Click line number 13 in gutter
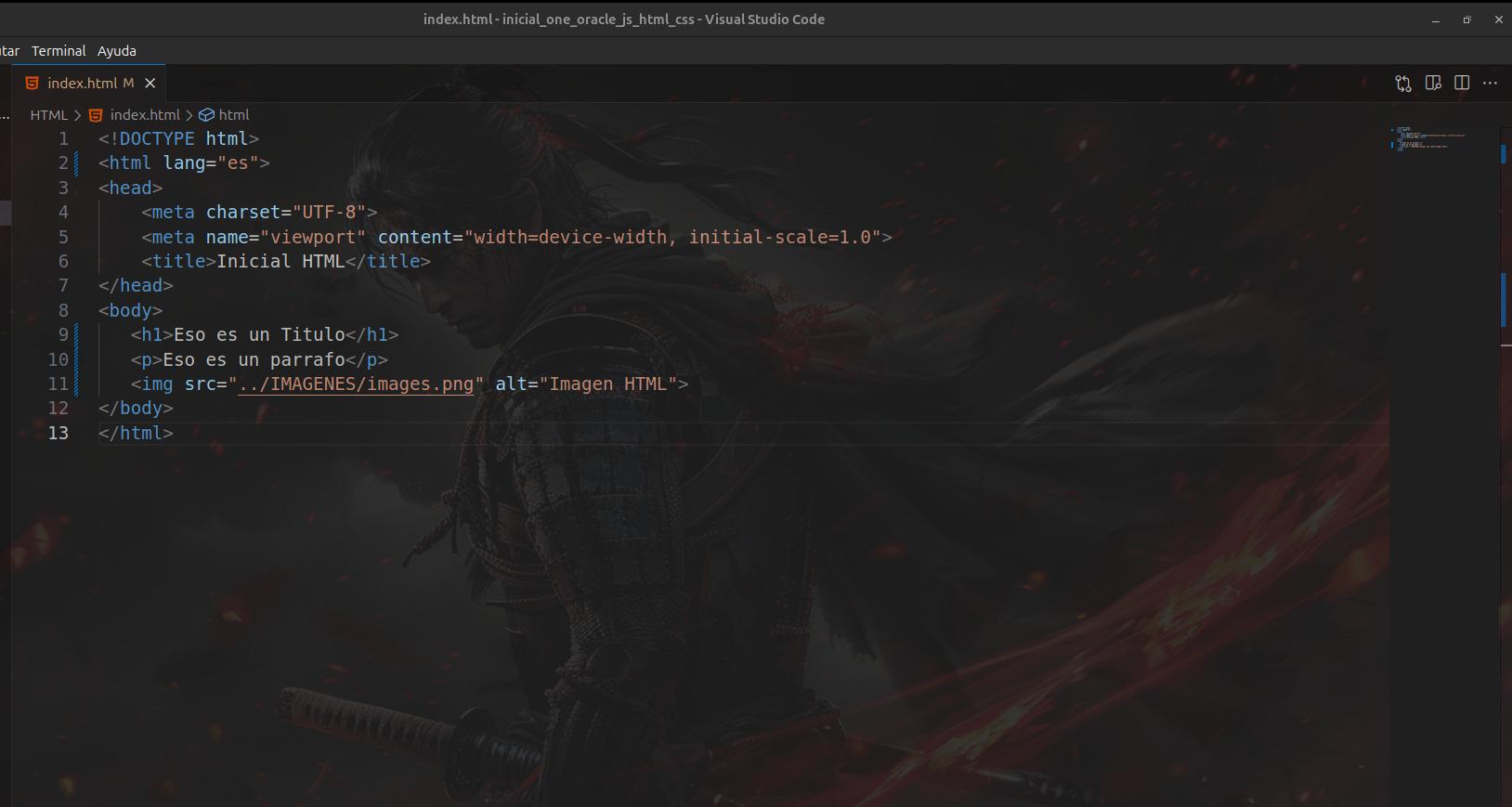 pos(59,433)
